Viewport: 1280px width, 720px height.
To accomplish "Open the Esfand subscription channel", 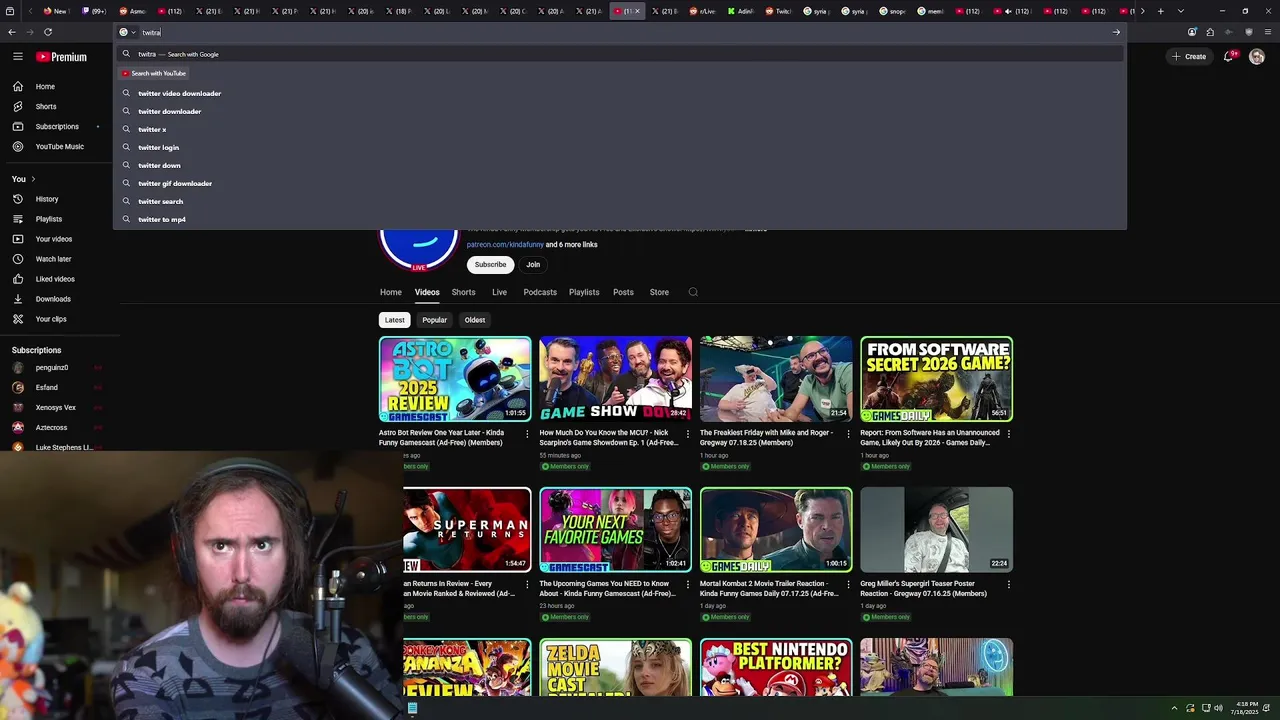I will tap(46, 387).
